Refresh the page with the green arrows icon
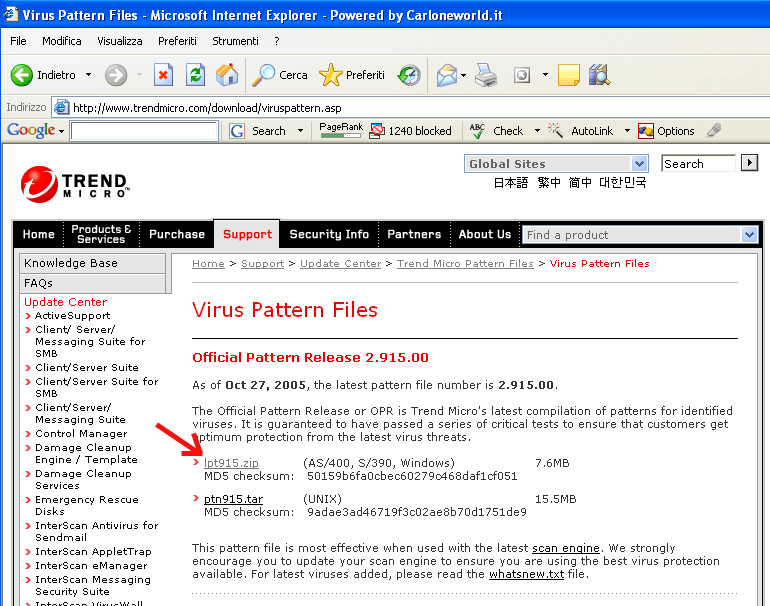Image resolution: width=770 pixels, height=606 pixels. pyautogui.click(x=195, y=75)
